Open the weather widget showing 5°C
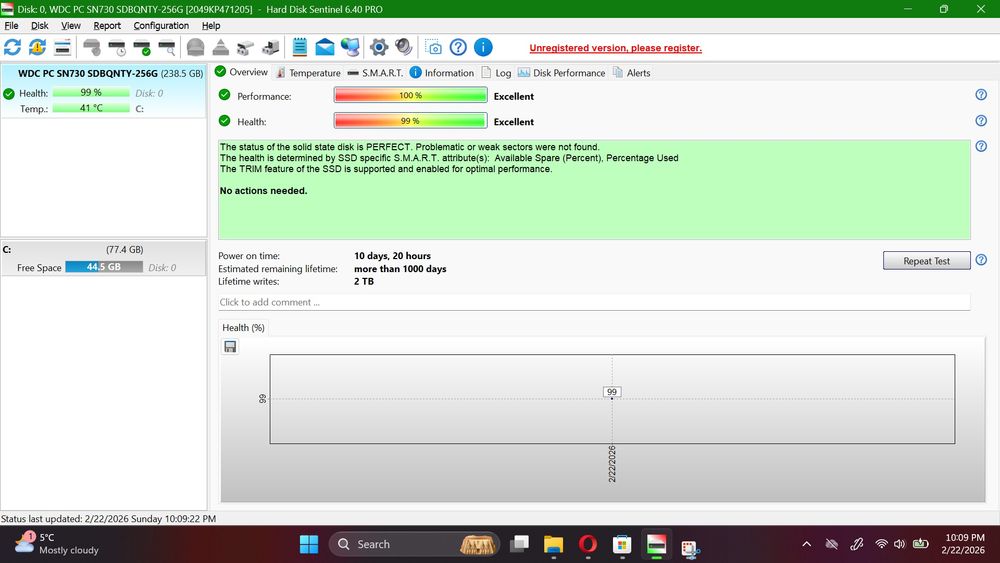This screenshot has height=563, width=1000. [57, 544]
